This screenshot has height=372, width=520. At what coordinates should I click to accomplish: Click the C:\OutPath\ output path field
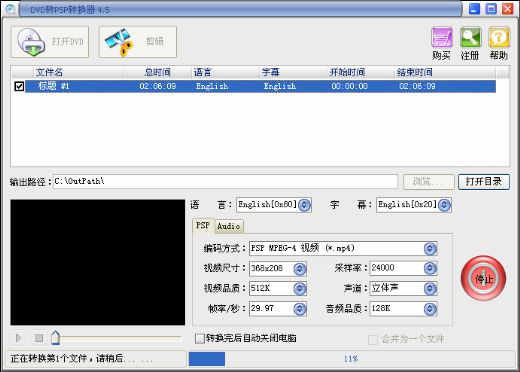click(226, 182)
